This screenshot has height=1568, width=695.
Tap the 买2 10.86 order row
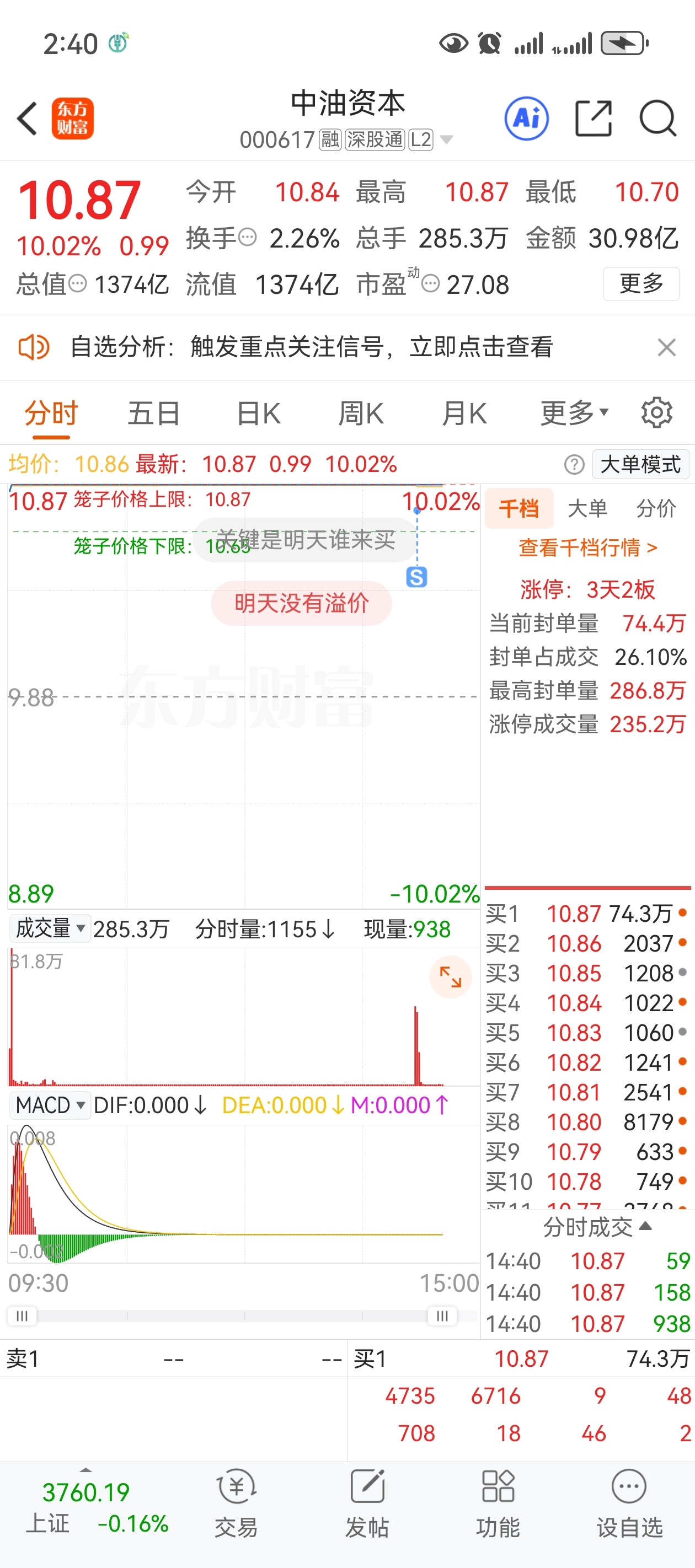[587, 943]
